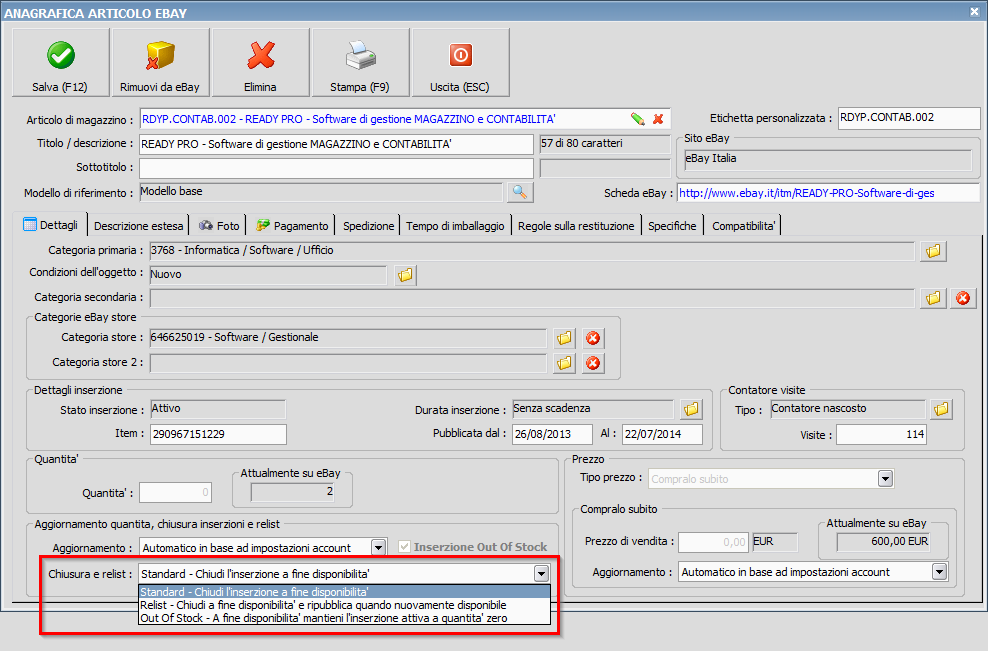Screen dimensions: 988x651
Task: Click the pencil icon for Articolo di magazzino
Action: click(x=638, y=119)
